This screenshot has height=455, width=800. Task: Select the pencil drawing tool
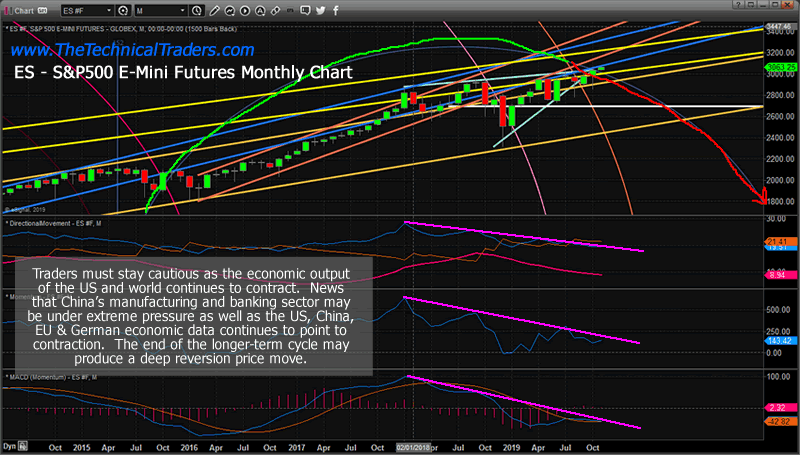[214, 11]
